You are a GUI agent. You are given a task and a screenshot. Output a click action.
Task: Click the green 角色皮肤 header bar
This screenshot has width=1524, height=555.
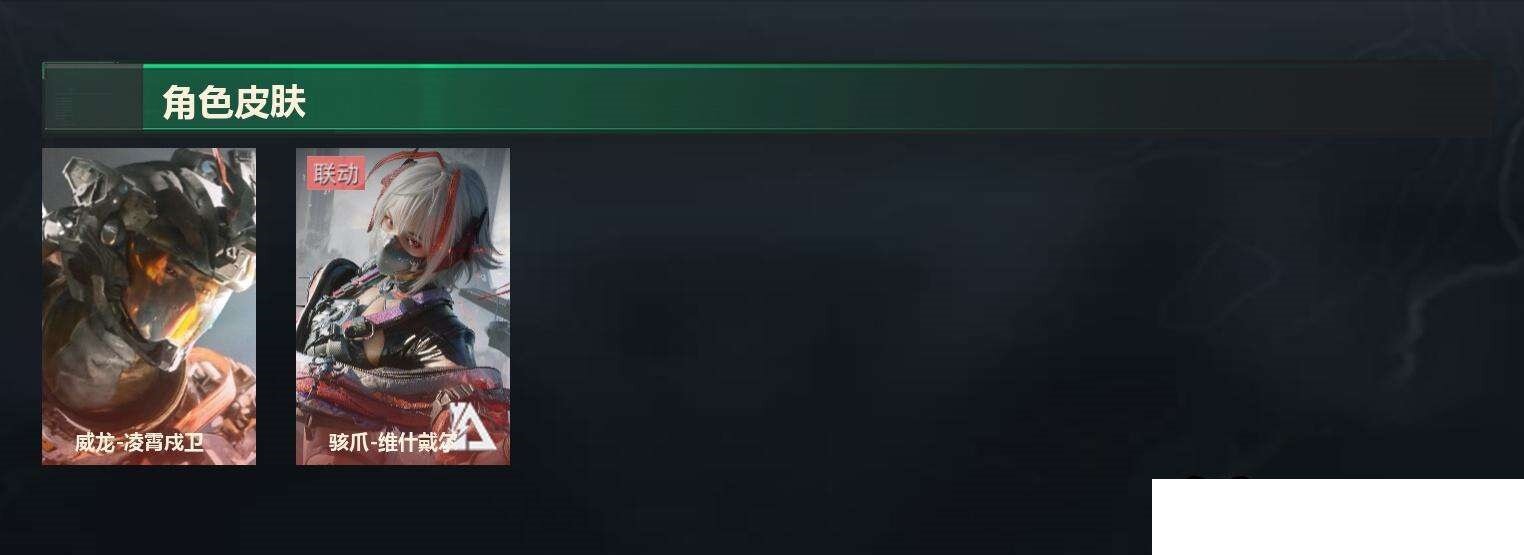tap(767, 97)
